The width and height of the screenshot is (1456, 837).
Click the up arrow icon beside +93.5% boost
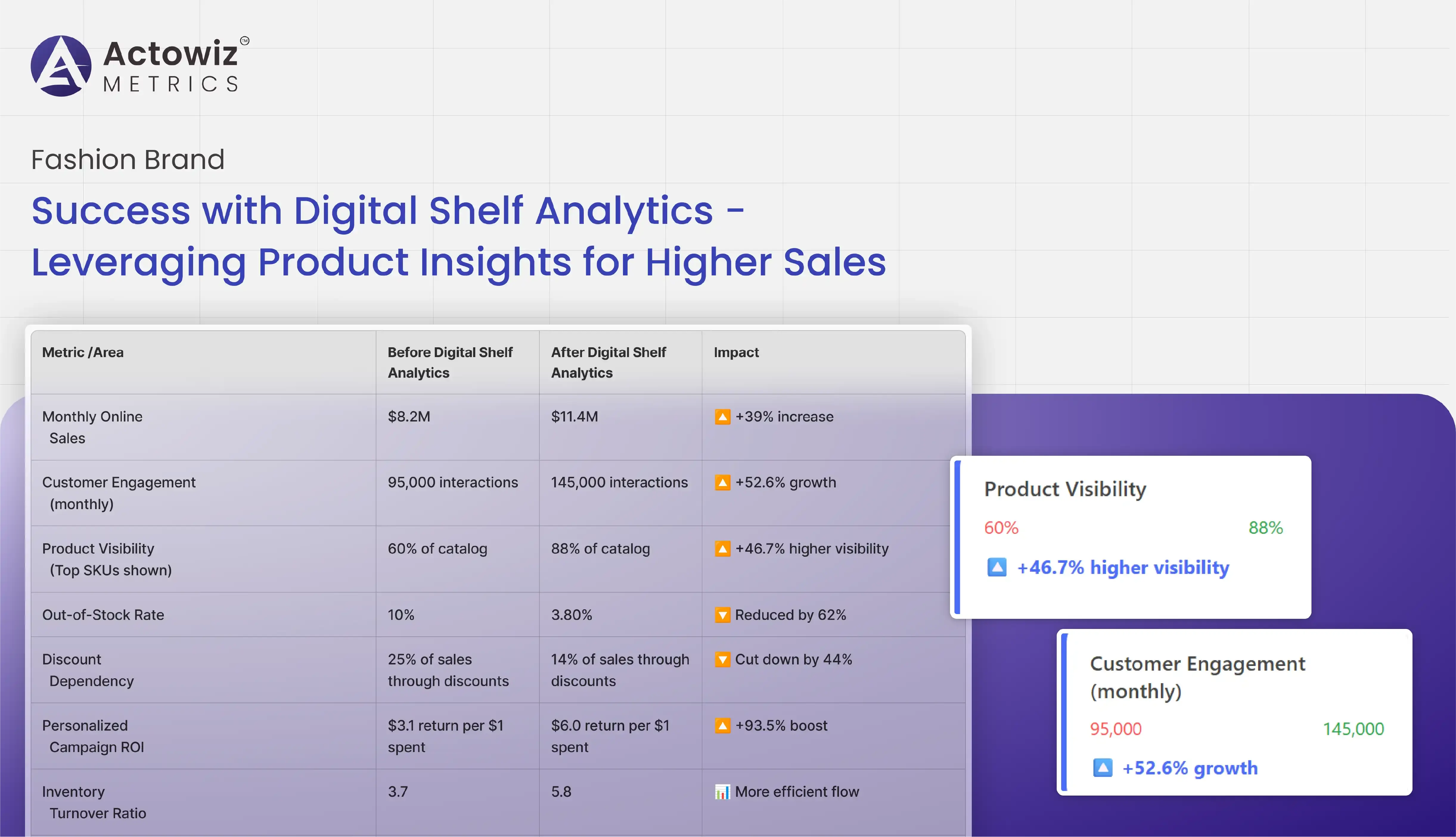click(x=722, y=726)
